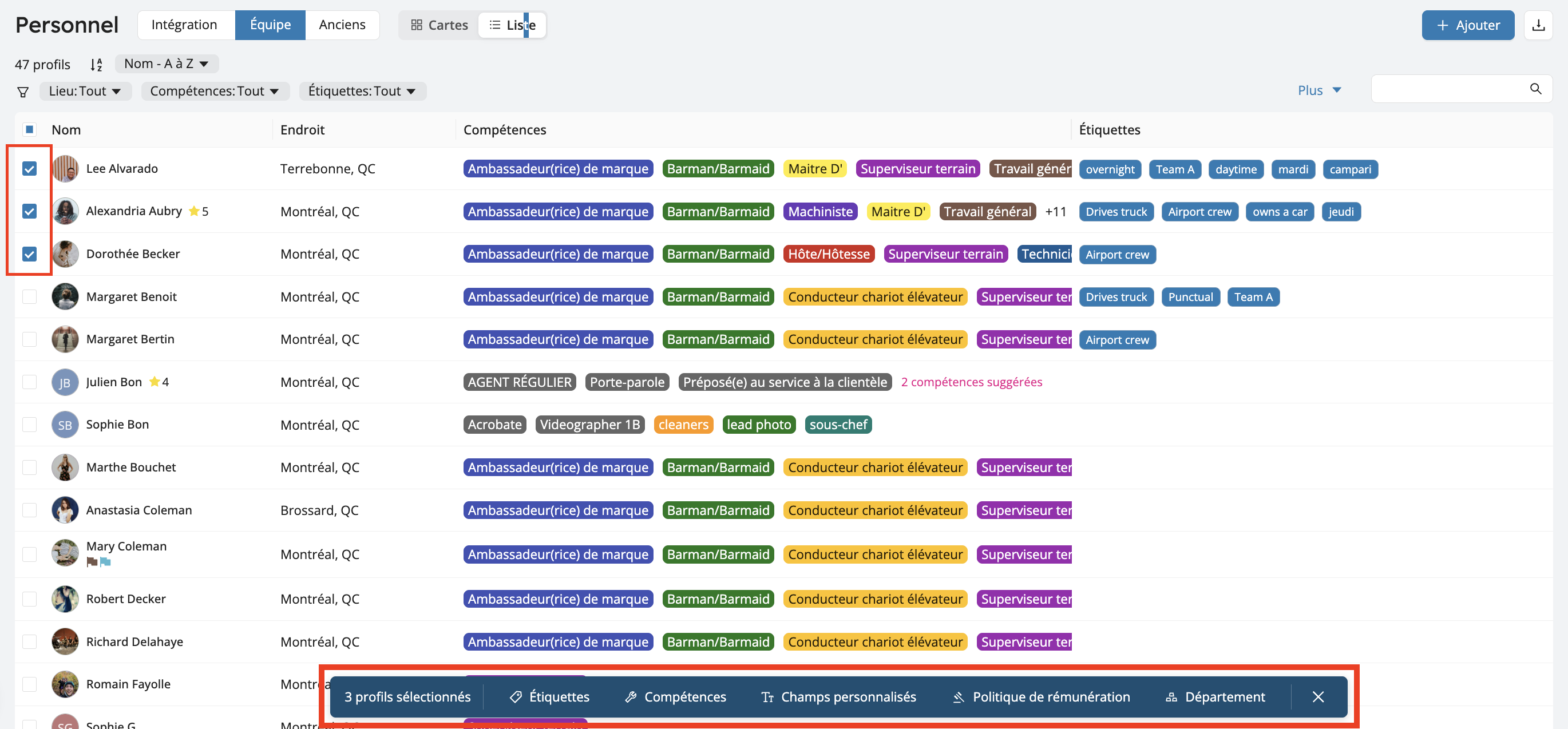Click the funnel filter icon
This screenshot has height=729, width=1568.
tap(23, 92)
